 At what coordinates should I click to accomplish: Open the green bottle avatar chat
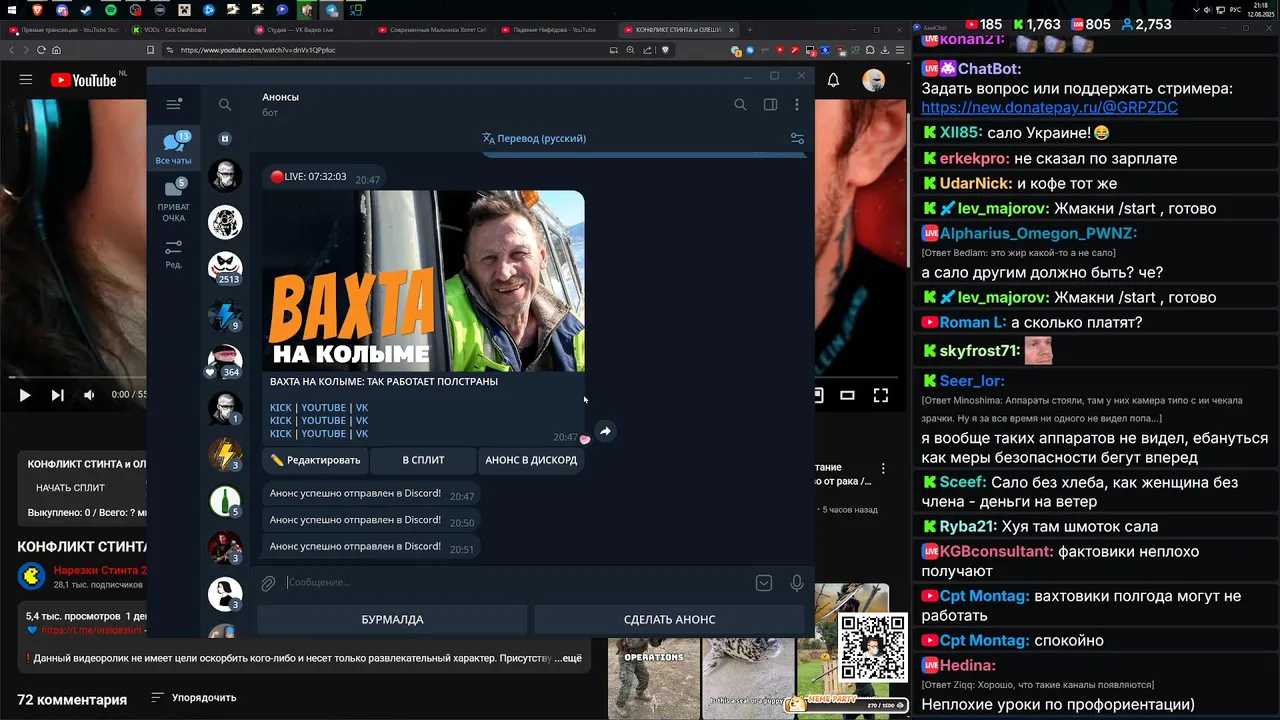point(225,501)
